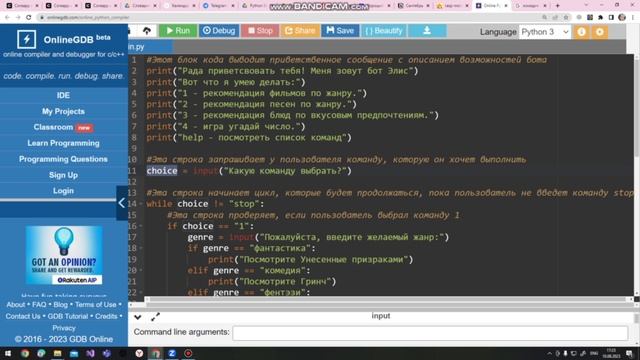Open the orange info icon
The width and height of the screenshot is (640, 360).
(582, 32)
